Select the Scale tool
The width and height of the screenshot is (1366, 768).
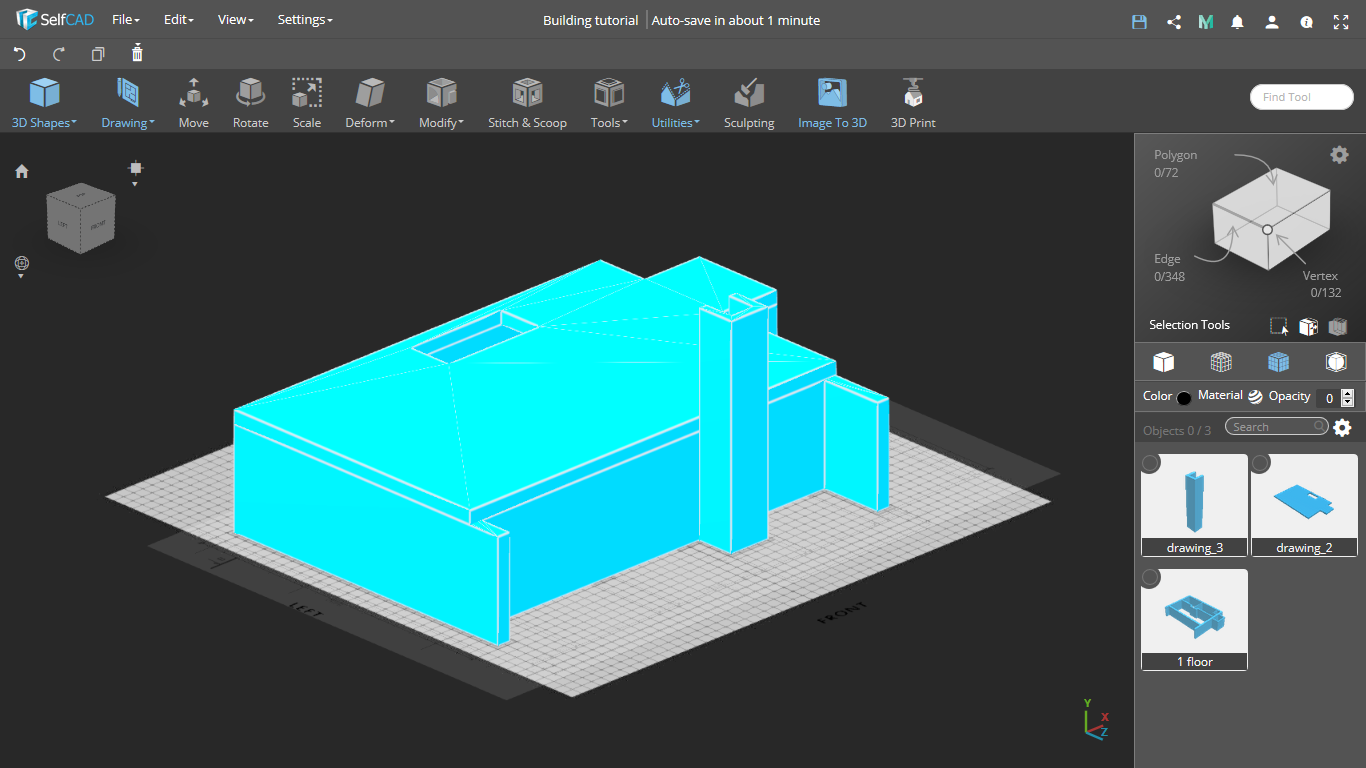click(x=307, y=104)
